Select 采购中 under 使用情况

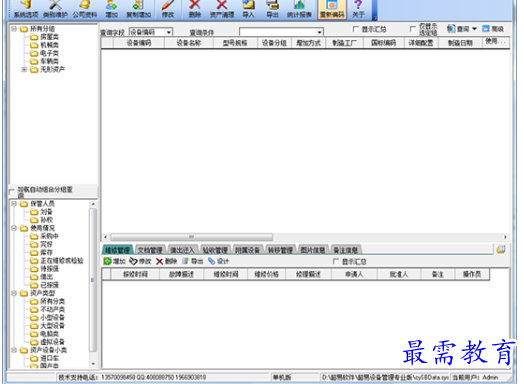49,236
